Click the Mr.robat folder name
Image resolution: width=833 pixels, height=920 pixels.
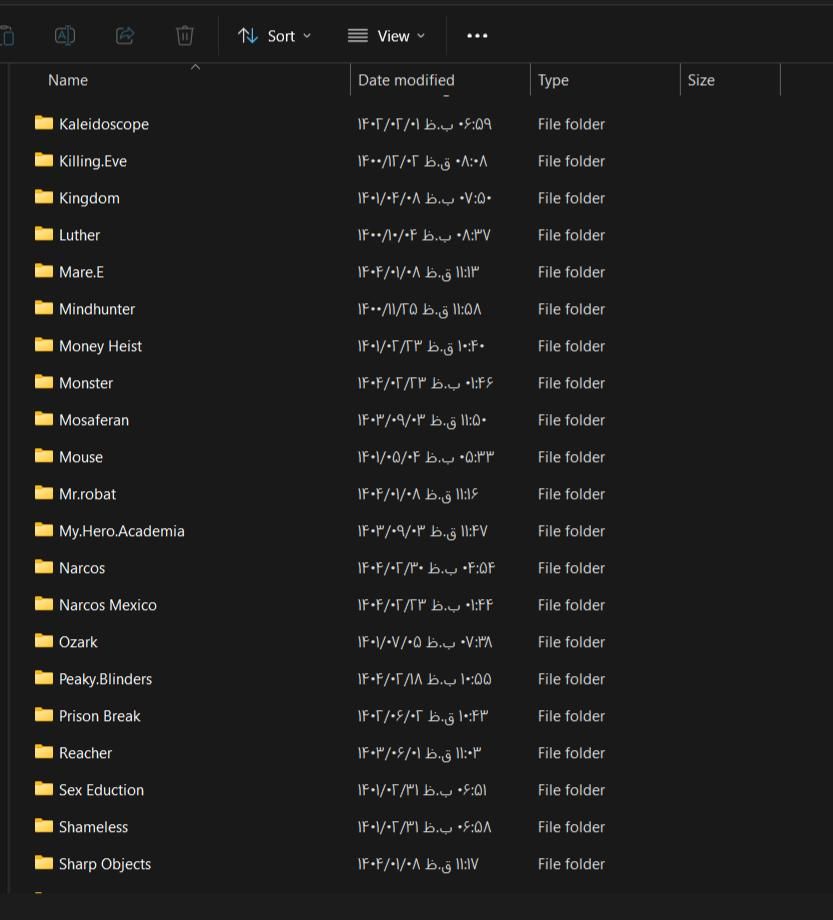point(87,494)
